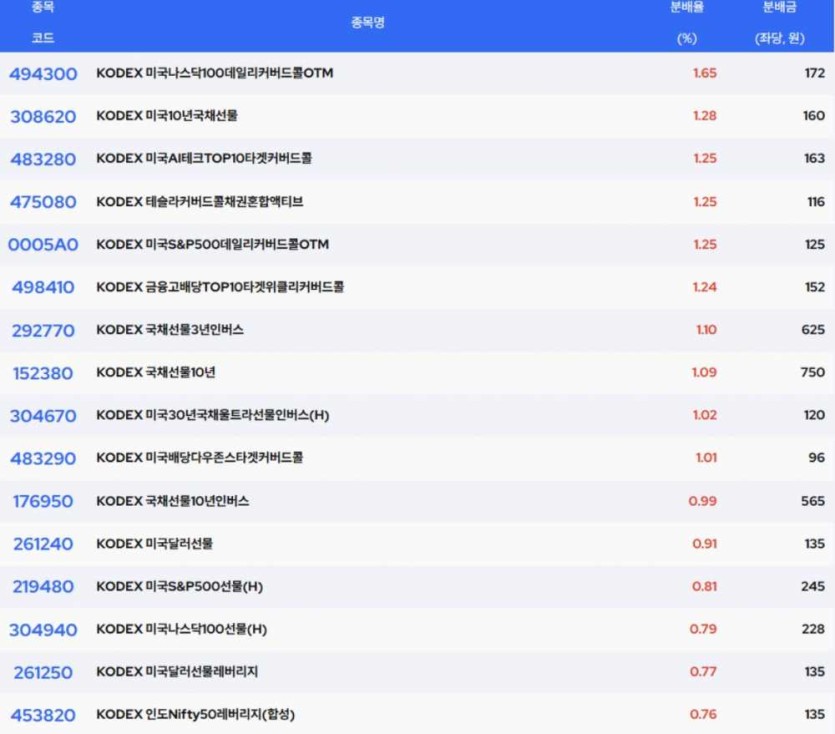Open stock code 498410
The width and height of the screenshot is (835, 734).
pos(43,288)
